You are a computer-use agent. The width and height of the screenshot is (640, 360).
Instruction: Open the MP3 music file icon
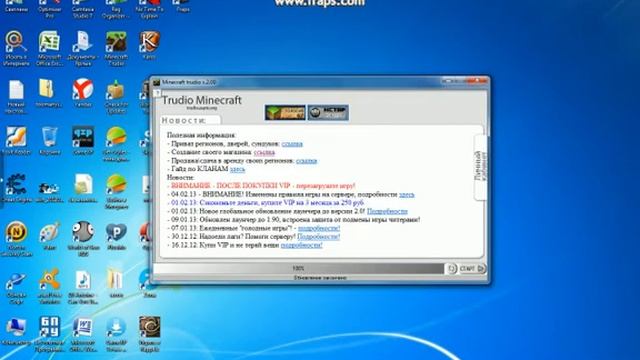pos(83,281)
